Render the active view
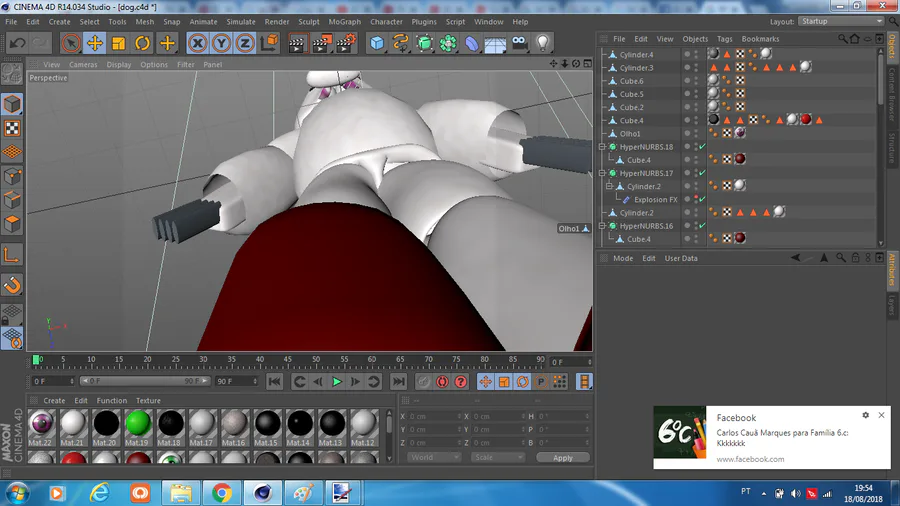900x506 pixels. click(297, 43)
